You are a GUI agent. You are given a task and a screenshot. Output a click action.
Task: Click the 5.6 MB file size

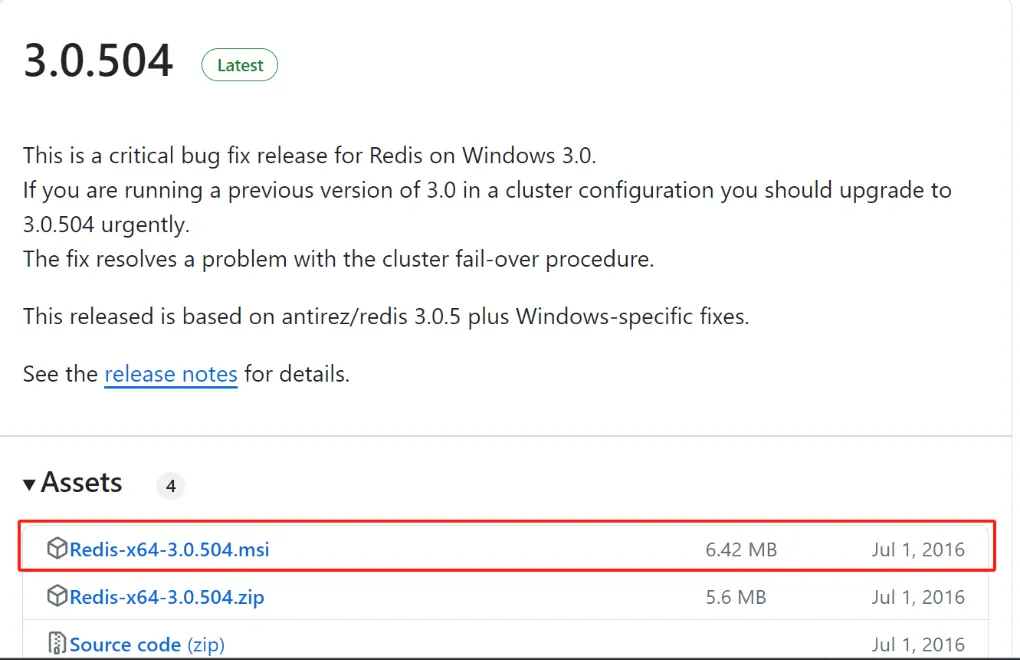pyautogui.click(x=736, y=597)
